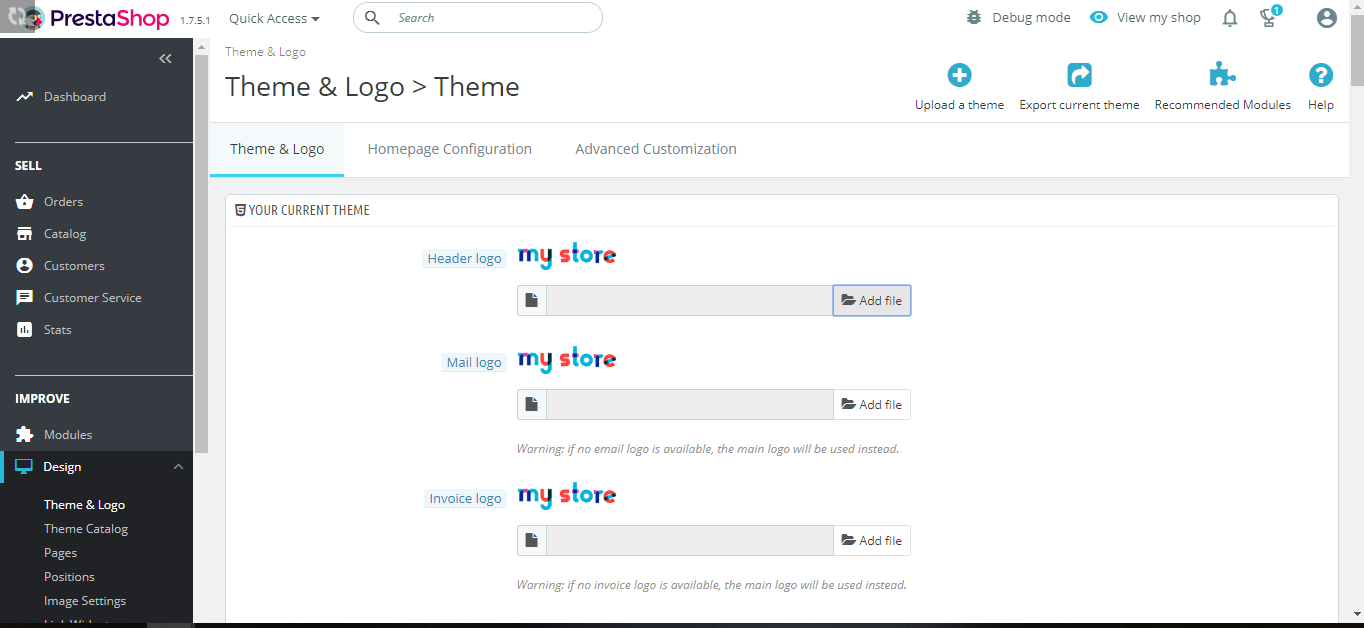Click the search magnifier icon
The width and height of the screenshot is (1364, 628).
[x=372, y=17]
